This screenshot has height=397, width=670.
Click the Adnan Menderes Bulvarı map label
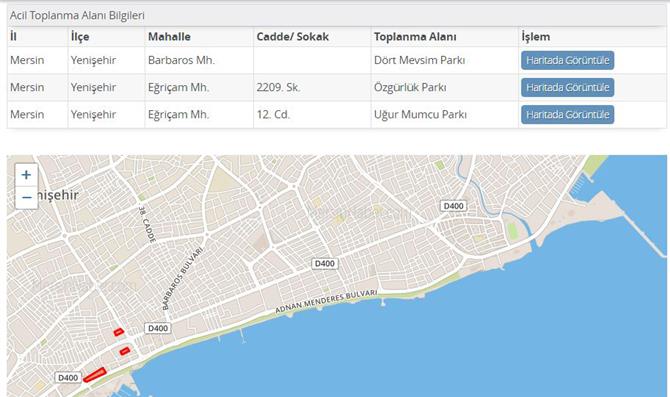pyautogui.click(x=326, y=302)
